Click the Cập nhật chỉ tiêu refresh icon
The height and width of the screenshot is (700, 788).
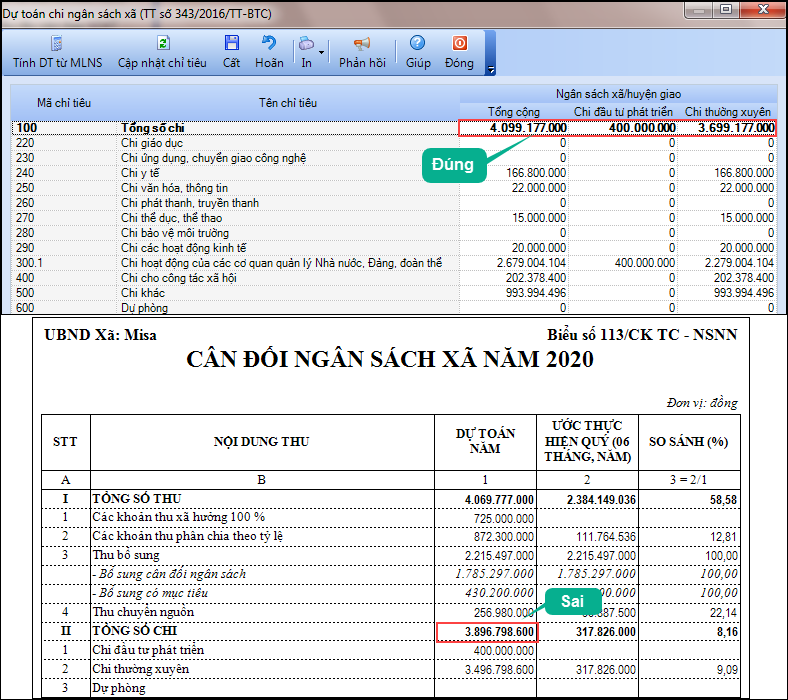[163, 43]
